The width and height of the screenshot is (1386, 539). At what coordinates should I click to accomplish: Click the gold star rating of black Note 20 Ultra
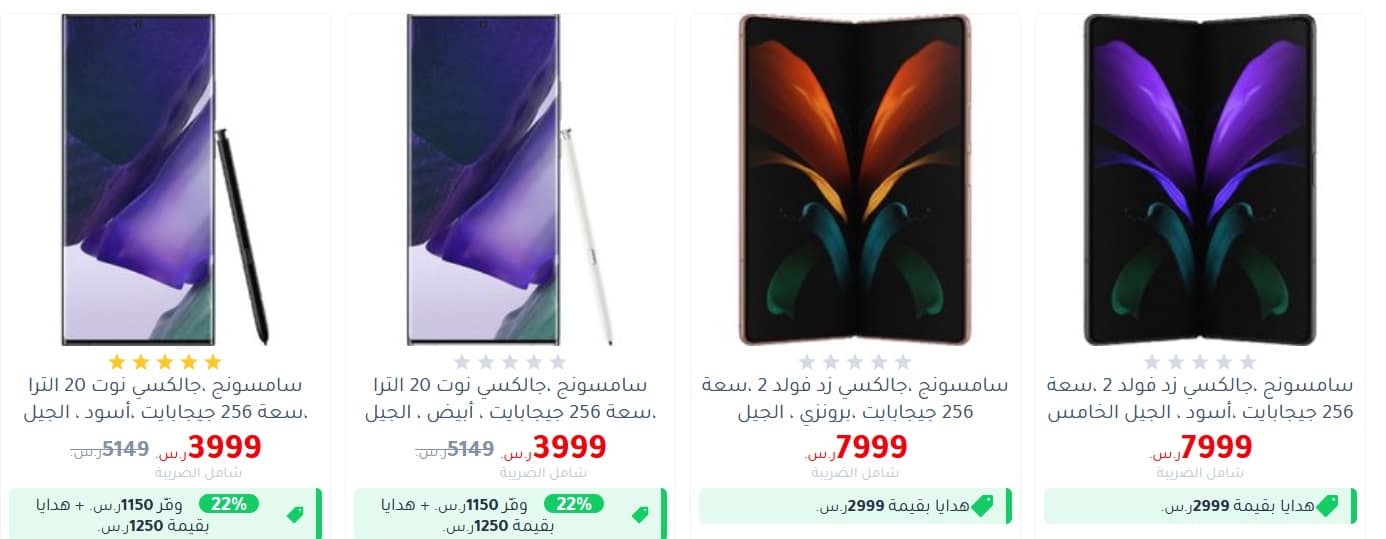(x=165, y=362)
